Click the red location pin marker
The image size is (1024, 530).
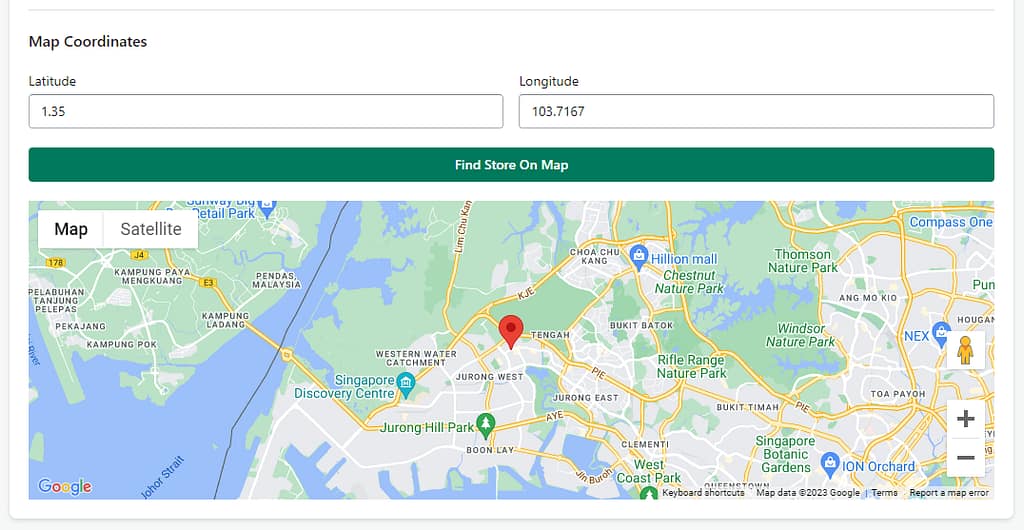(511, 330)
